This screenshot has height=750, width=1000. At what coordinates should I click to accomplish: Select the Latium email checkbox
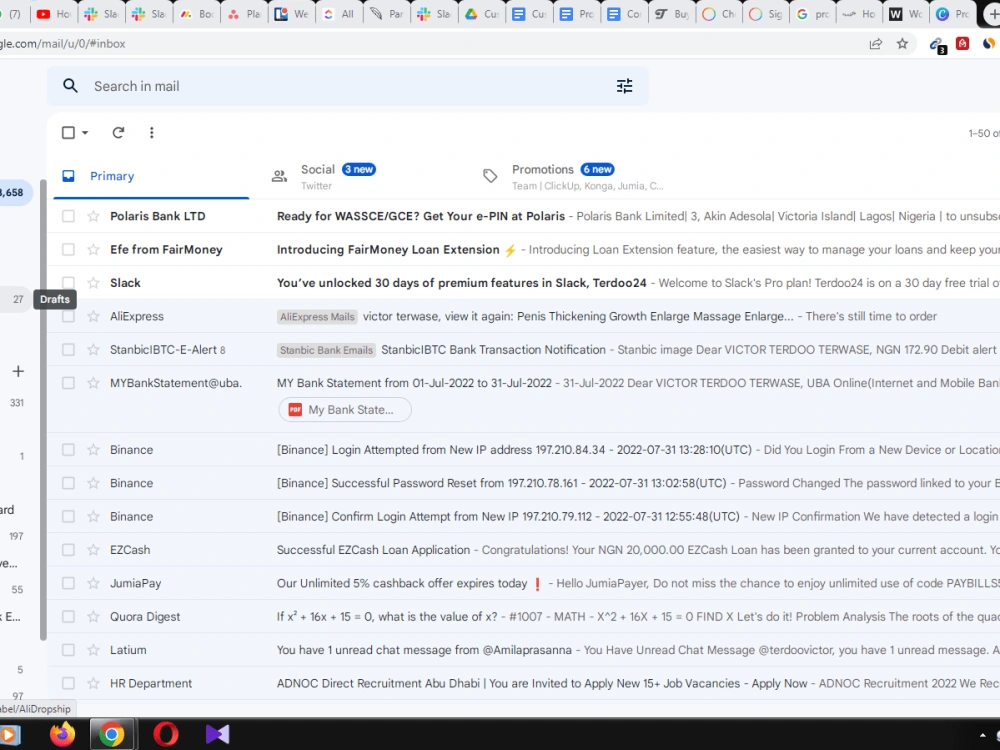coord(68,650)
